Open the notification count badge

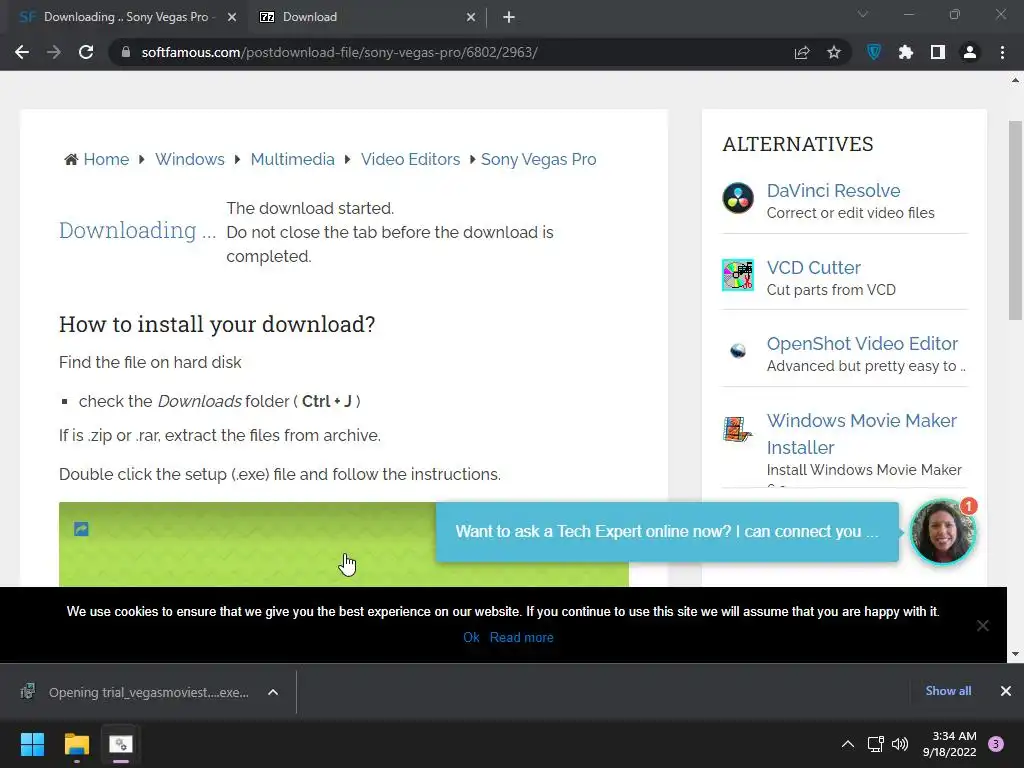pyautogui.click(x=996, y=744)
